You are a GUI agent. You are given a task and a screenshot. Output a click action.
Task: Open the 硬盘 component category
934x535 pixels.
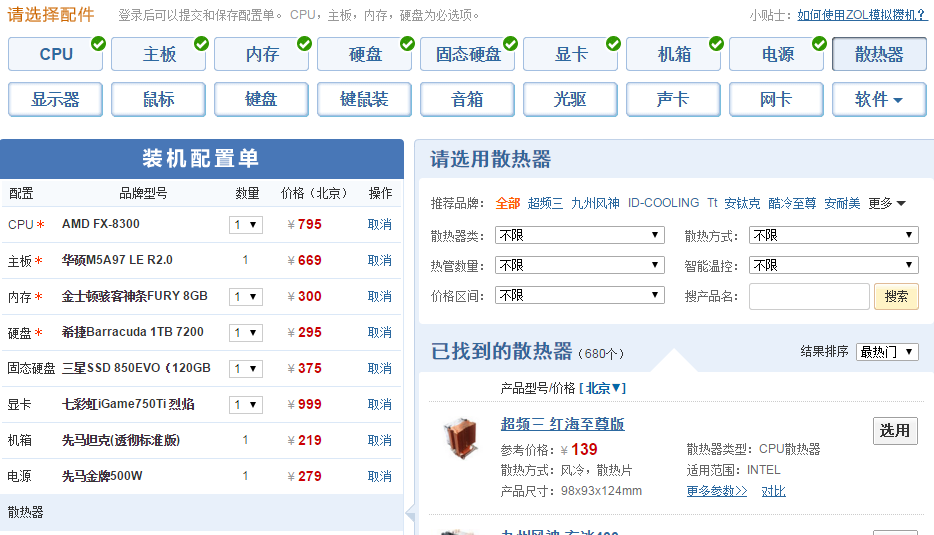365,54
